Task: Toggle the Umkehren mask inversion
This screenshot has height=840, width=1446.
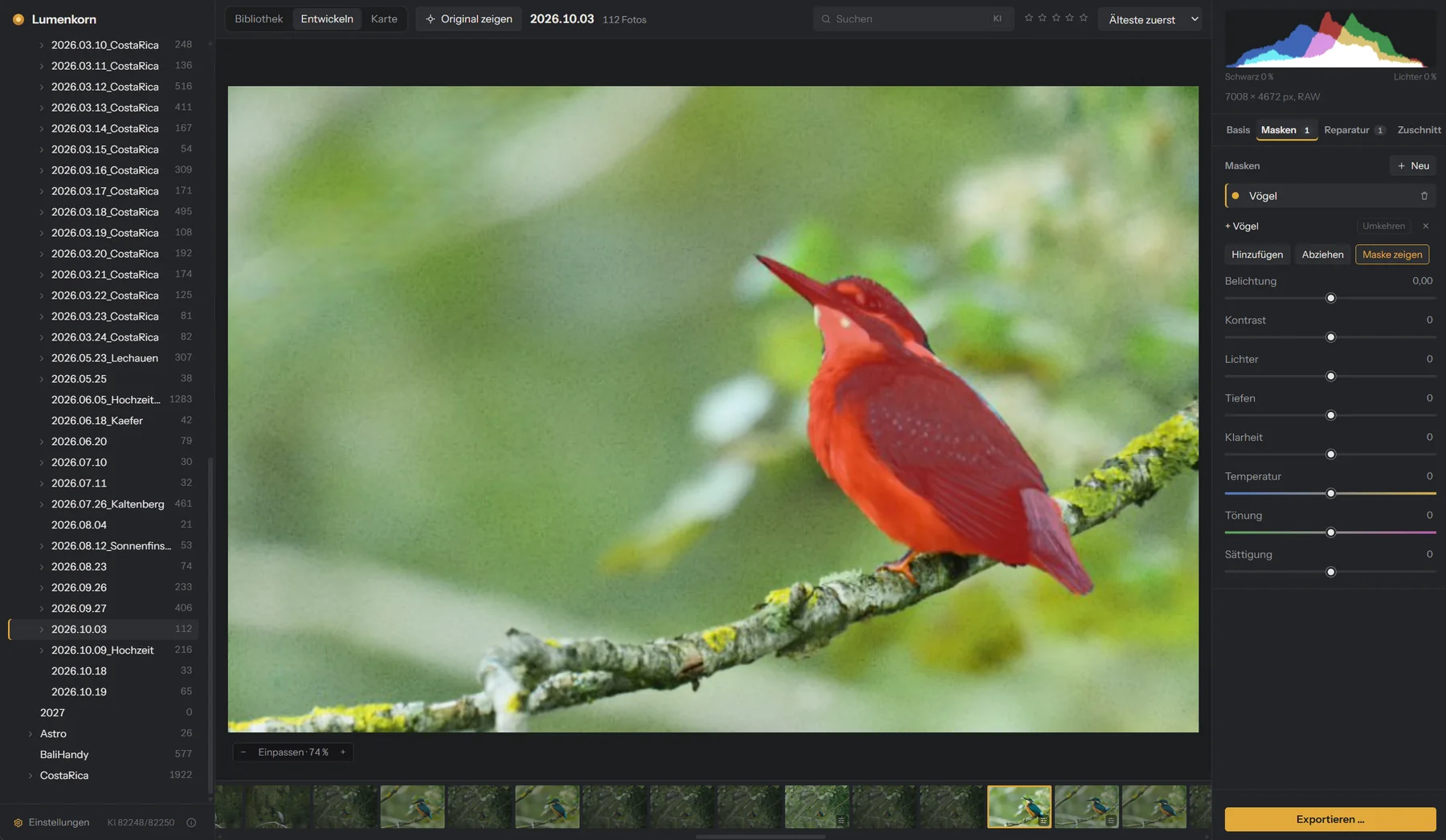Action: [1383, 226]
